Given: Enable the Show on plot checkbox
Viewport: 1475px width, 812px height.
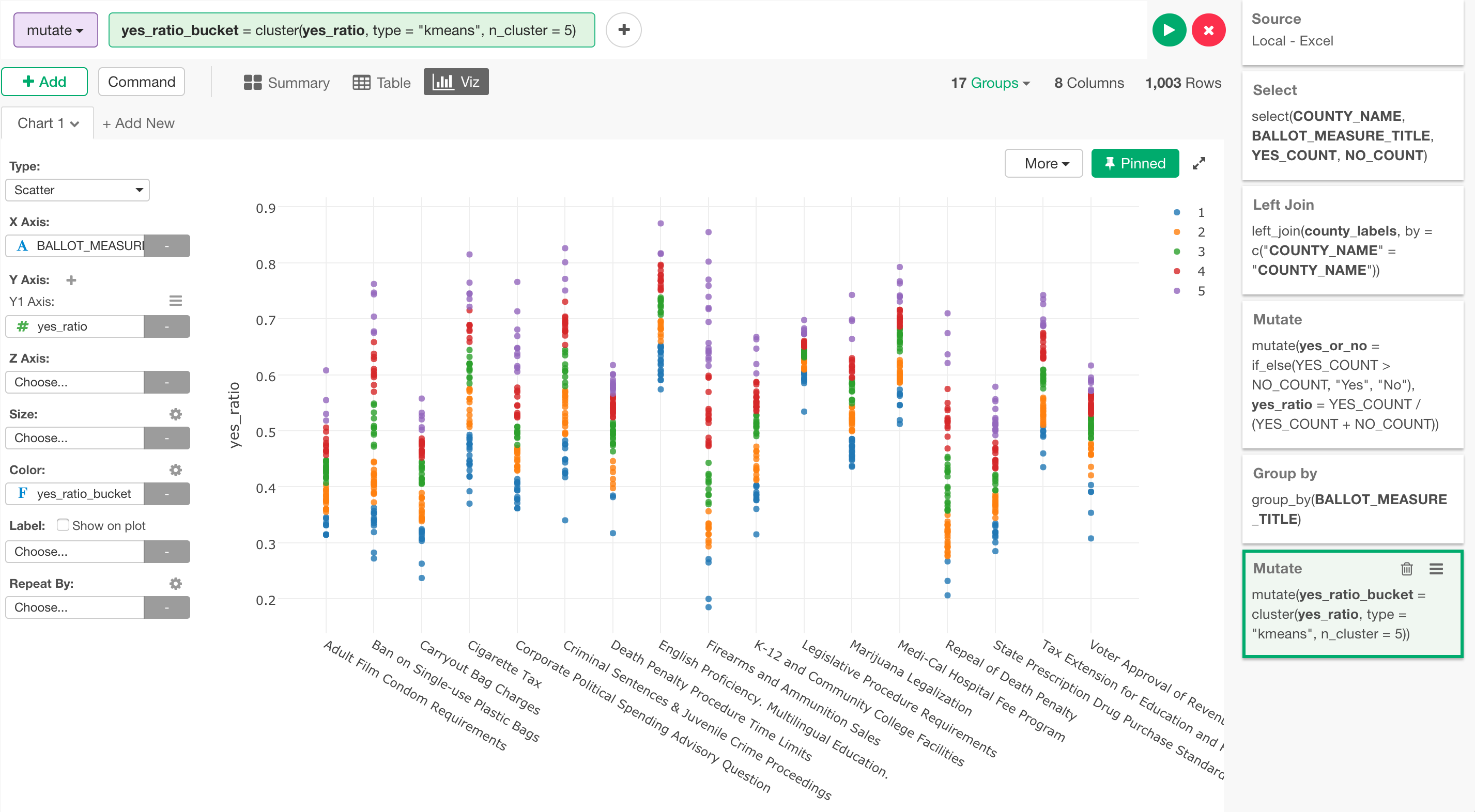Looking at the screenshot, I should pyautogui.click(x=63, y=525).
